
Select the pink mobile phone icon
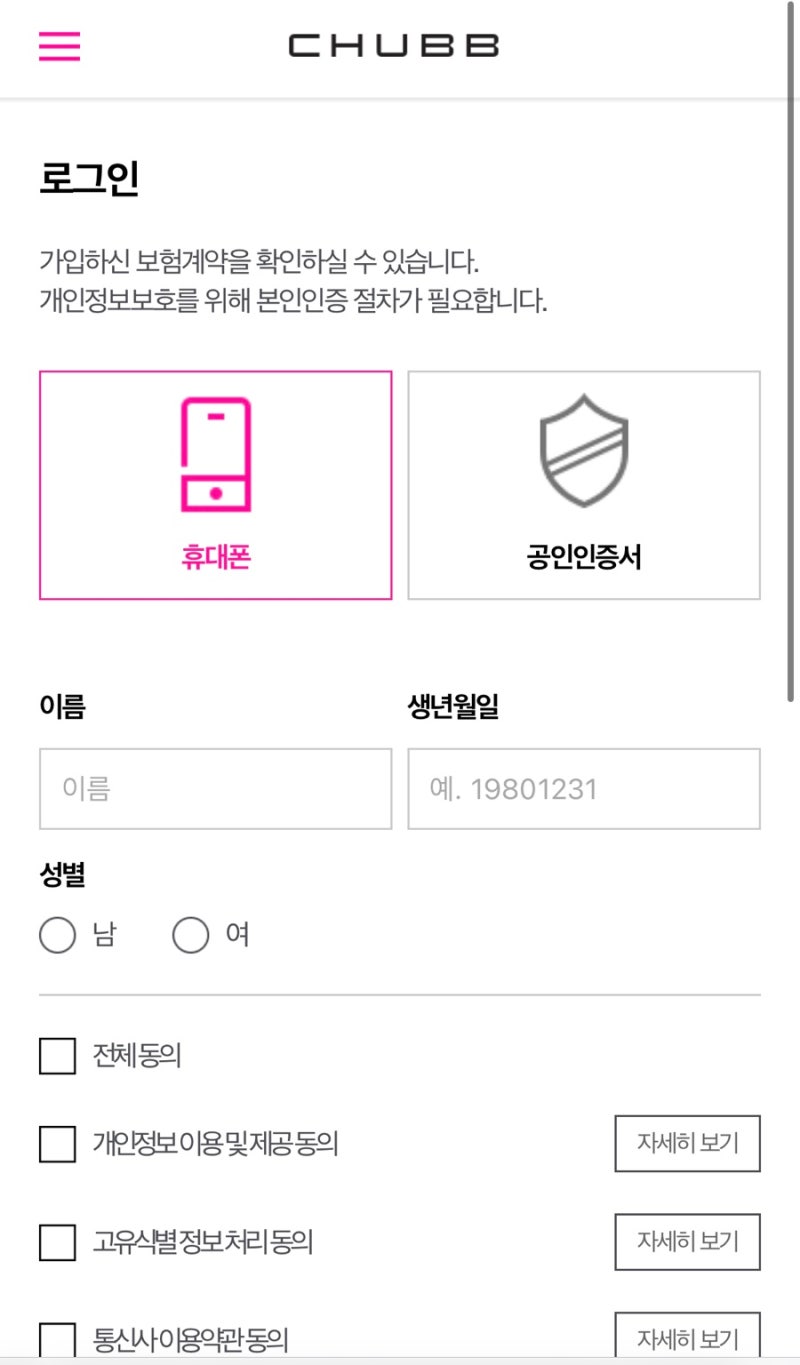(215, 454)
